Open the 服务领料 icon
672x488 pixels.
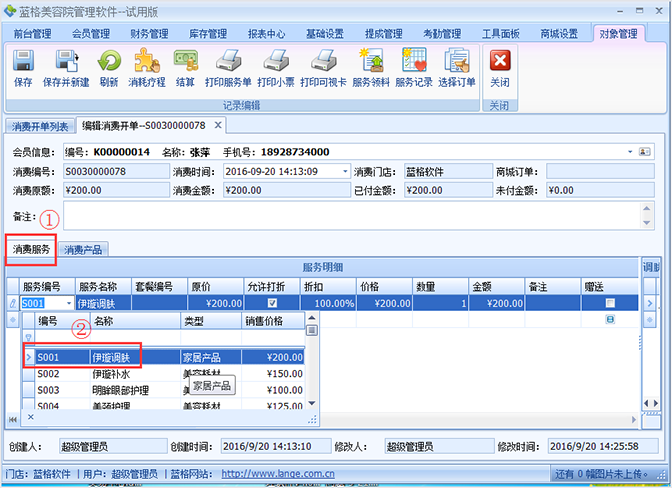[x=371, y=60]
